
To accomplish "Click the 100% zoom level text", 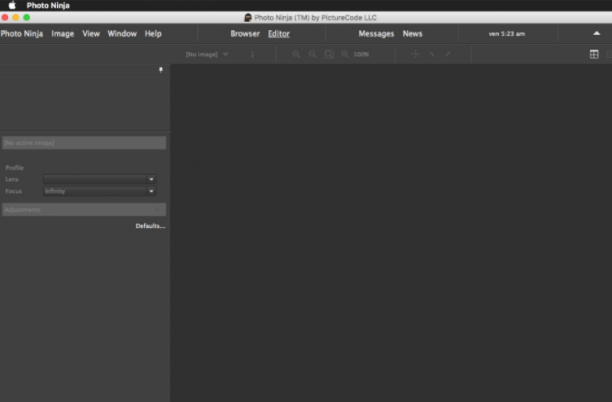I will 361,54.
